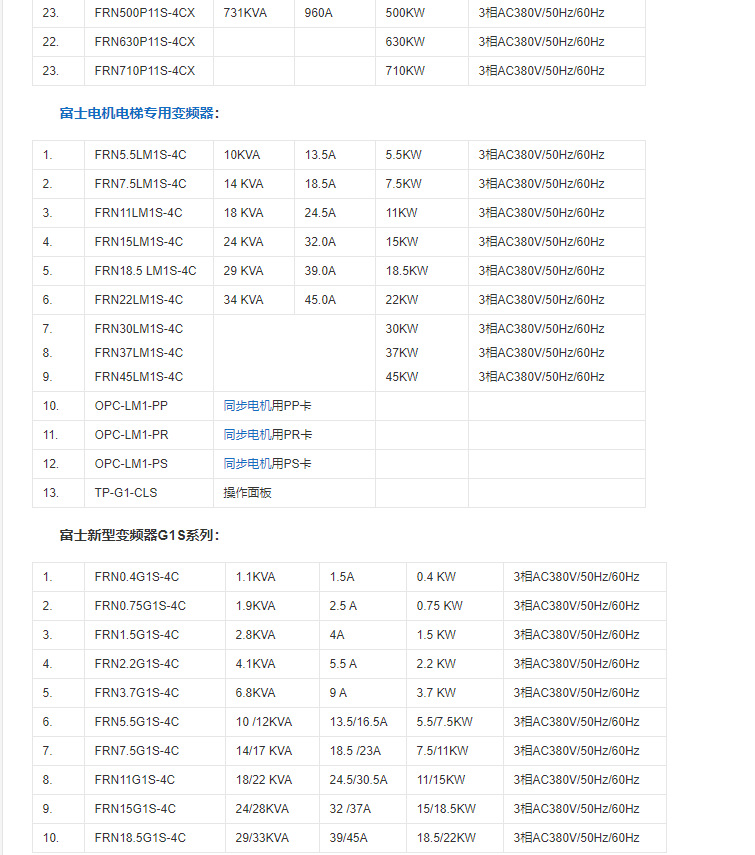Image resolution: width=755 pixels, height=855 pixels.
Task: Click the 14 KVA cell in the elevator inverter table
Action: 254,184
